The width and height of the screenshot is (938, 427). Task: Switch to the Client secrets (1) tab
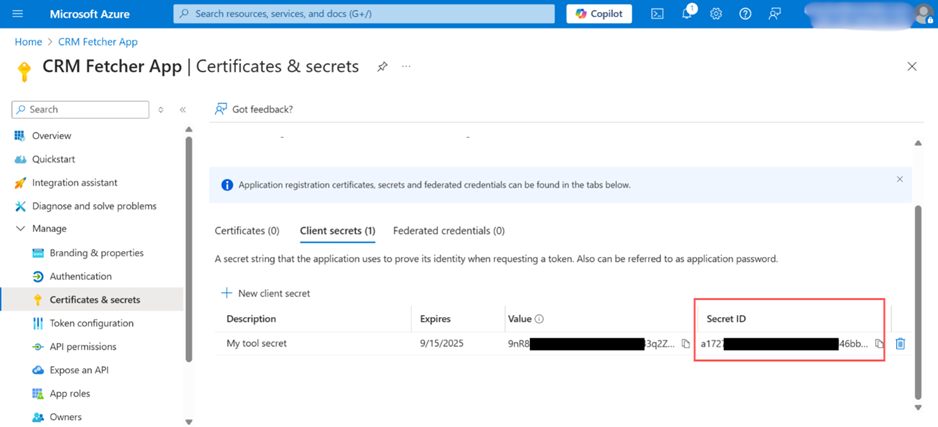[337, 230]
